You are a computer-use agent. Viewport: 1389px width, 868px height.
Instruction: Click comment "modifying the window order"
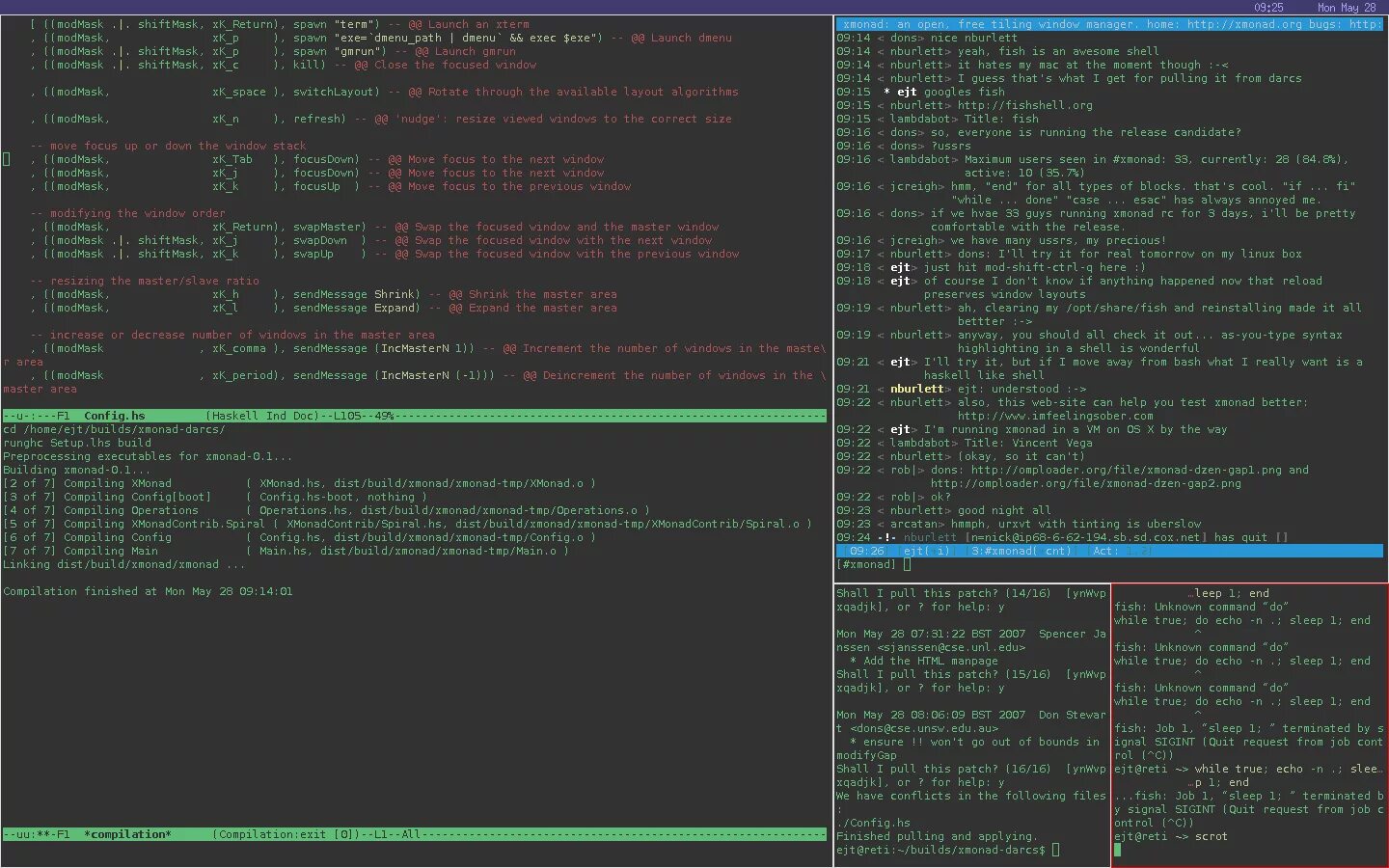click(127, 213)
